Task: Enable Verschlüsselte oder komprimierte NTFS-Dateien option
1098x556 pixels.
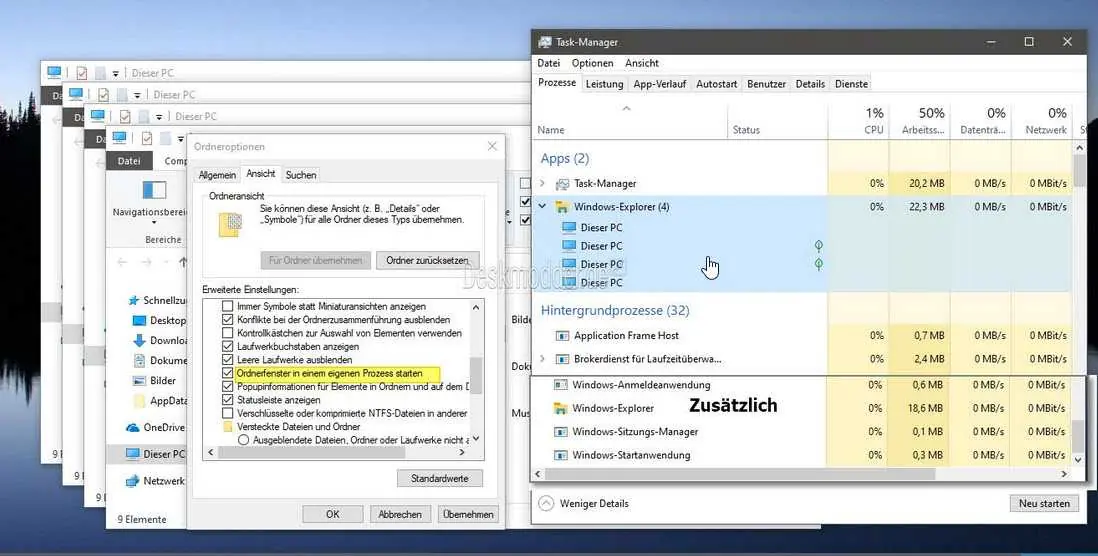Action: click(x=227, y=413)
